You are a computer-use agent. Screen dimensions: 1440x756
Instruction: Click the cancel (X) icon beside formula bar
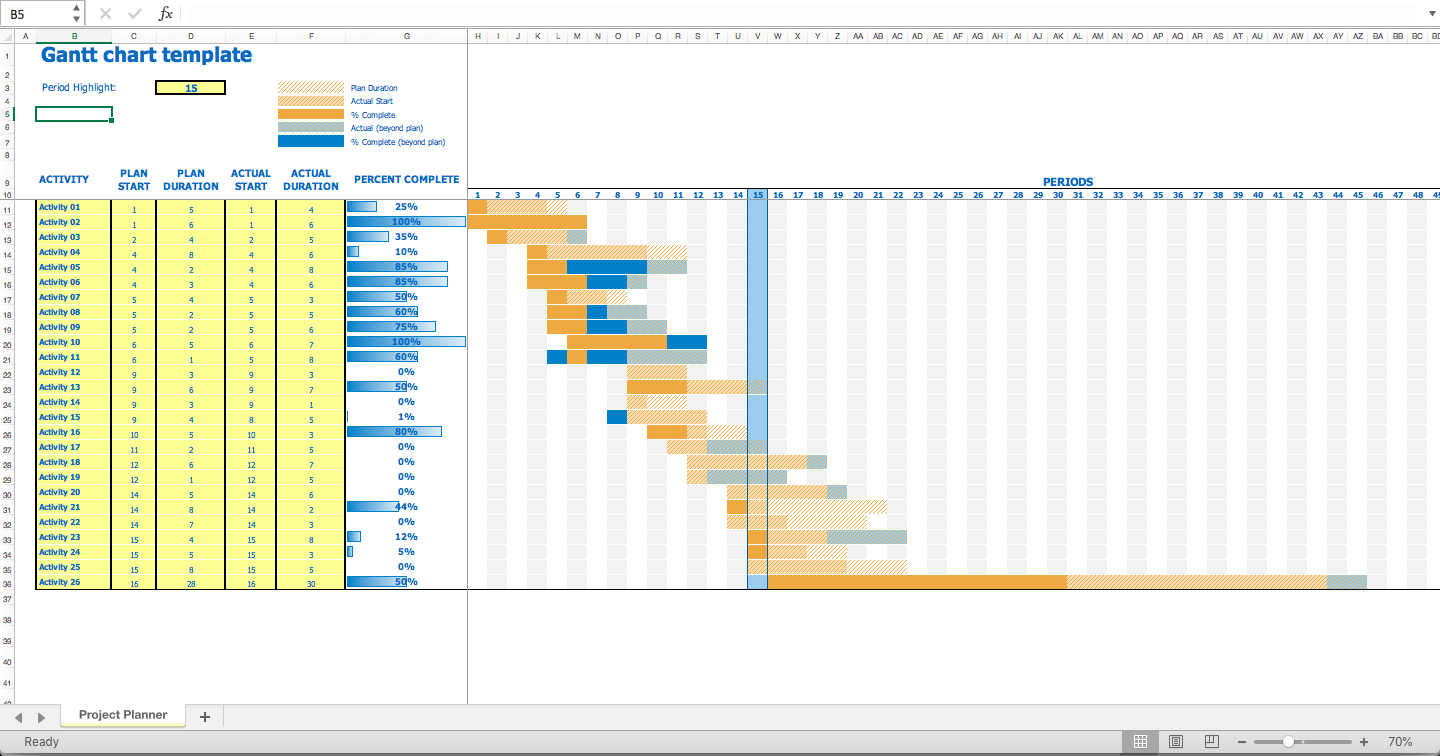(x=105, y=13)
